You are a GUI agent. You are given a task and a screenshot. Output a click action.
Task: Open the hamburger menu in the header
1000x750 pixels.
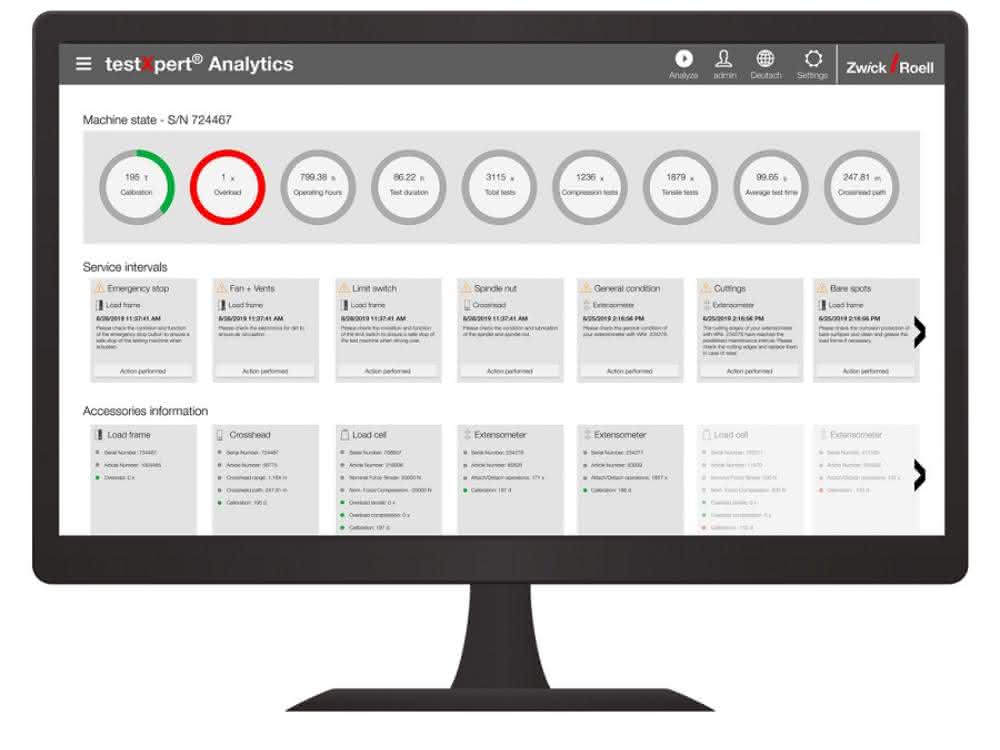84,64
